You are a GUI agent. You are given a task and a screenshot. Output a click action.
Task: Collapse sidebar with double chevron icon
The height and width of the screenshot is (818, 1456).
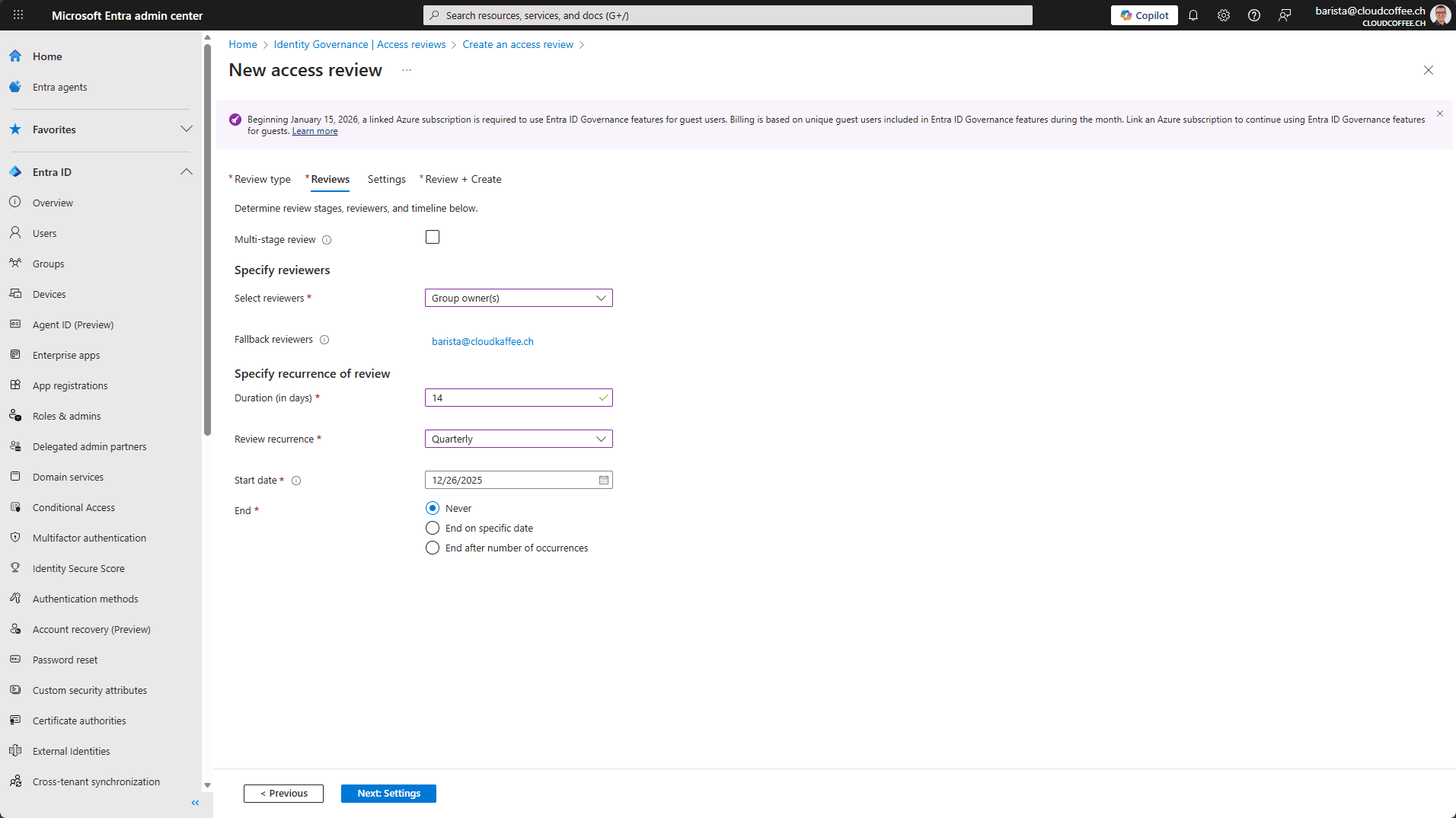tap(195, 803)
